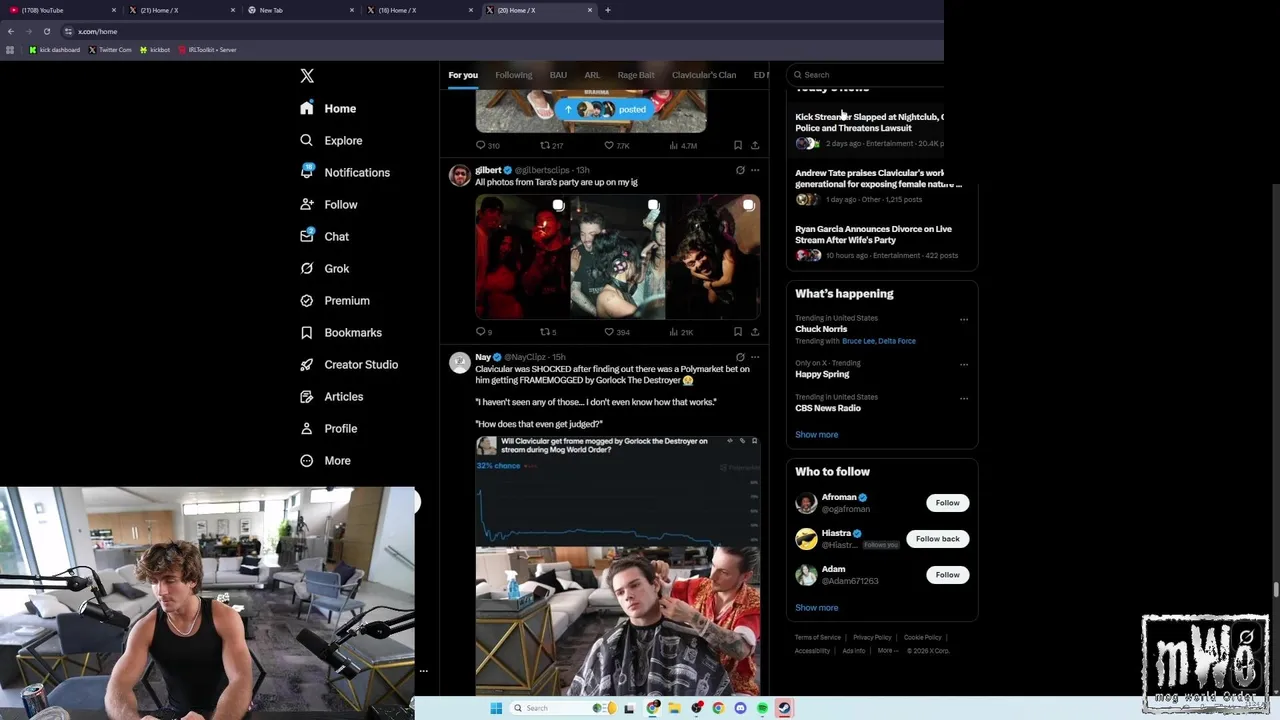This screenshot has width=1280, height=720.
Task: Like gilbert's party photos post
Action: tap(617, 332)
